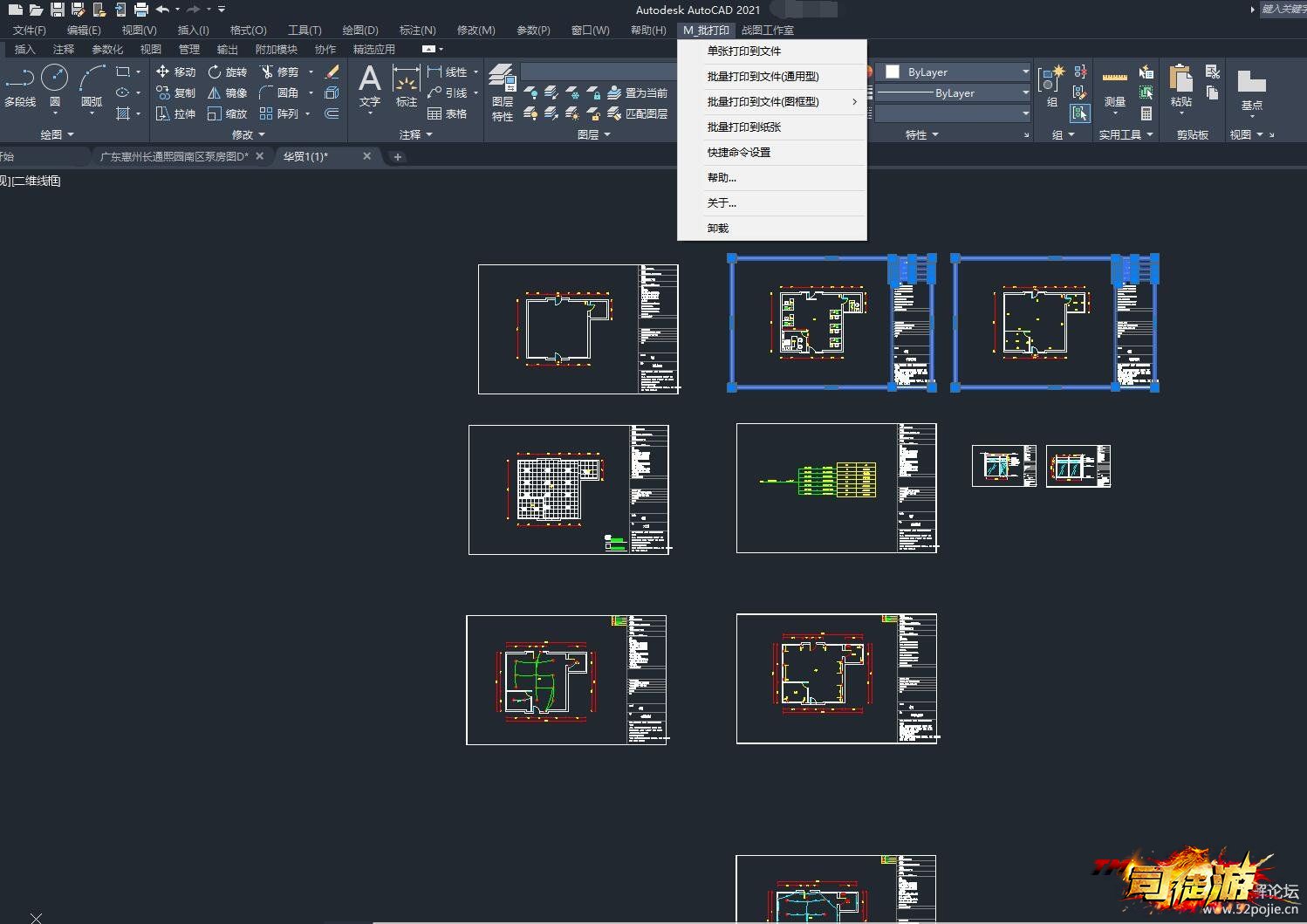Expand the Utilities (实用工具) panel

1126,134
